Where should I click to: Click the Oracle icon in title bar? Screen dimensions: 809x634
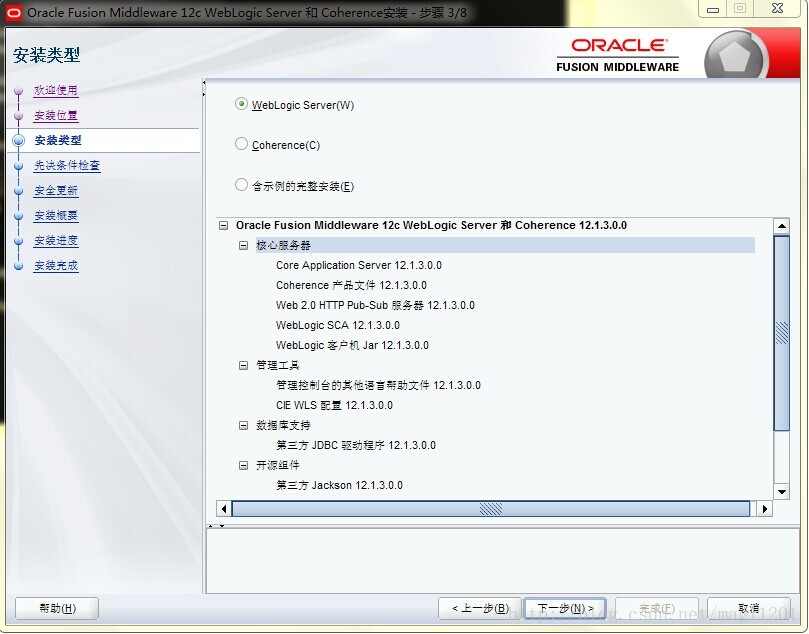[x=14, y=12]
